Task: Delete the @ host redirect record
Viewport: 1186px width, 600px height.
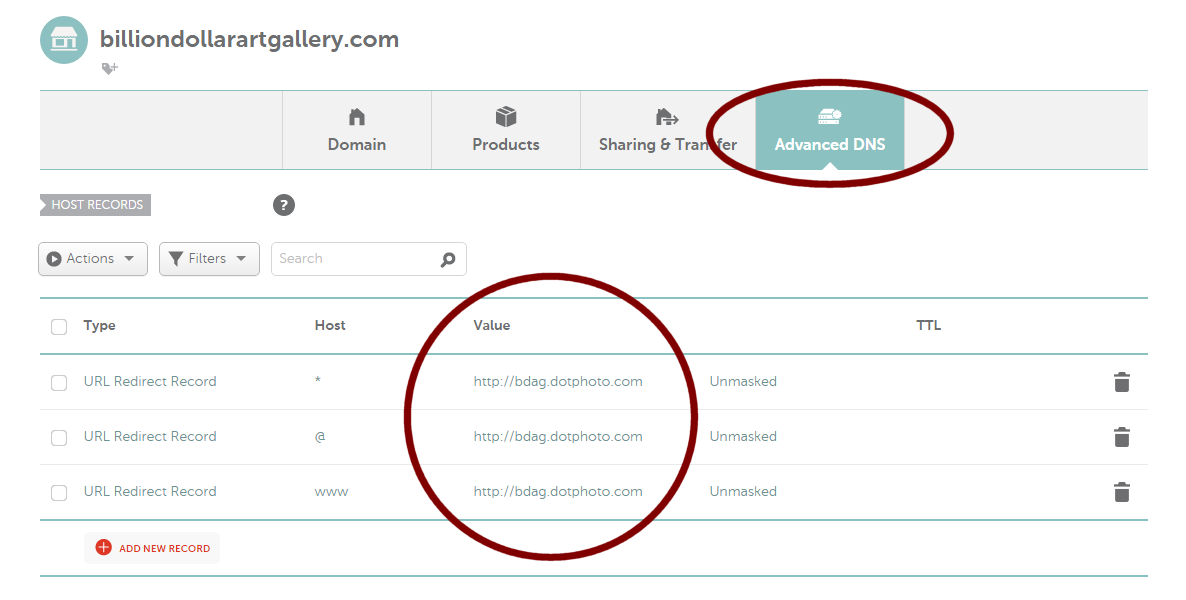Action: [1122, 437]
